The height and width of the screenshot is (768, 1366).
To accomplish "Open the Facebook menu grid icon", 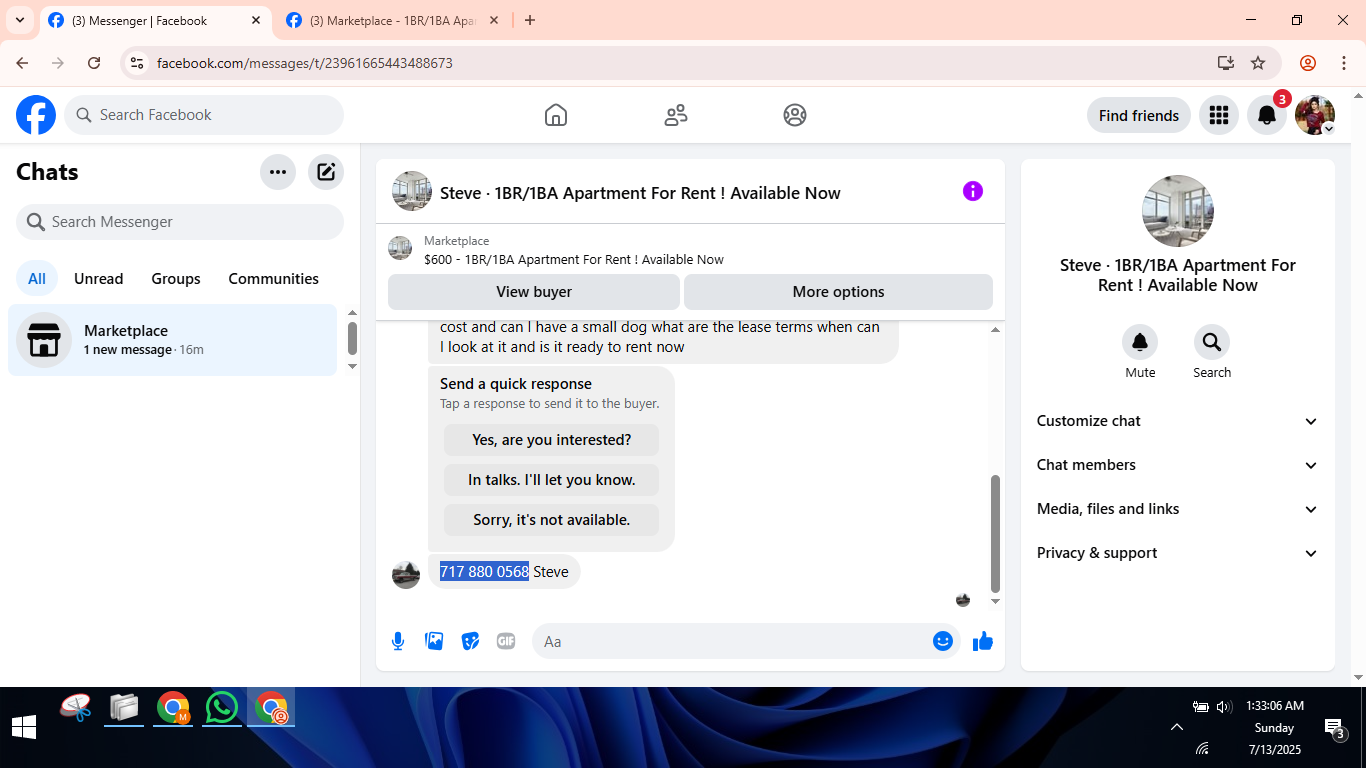I will pos(1219,115).
